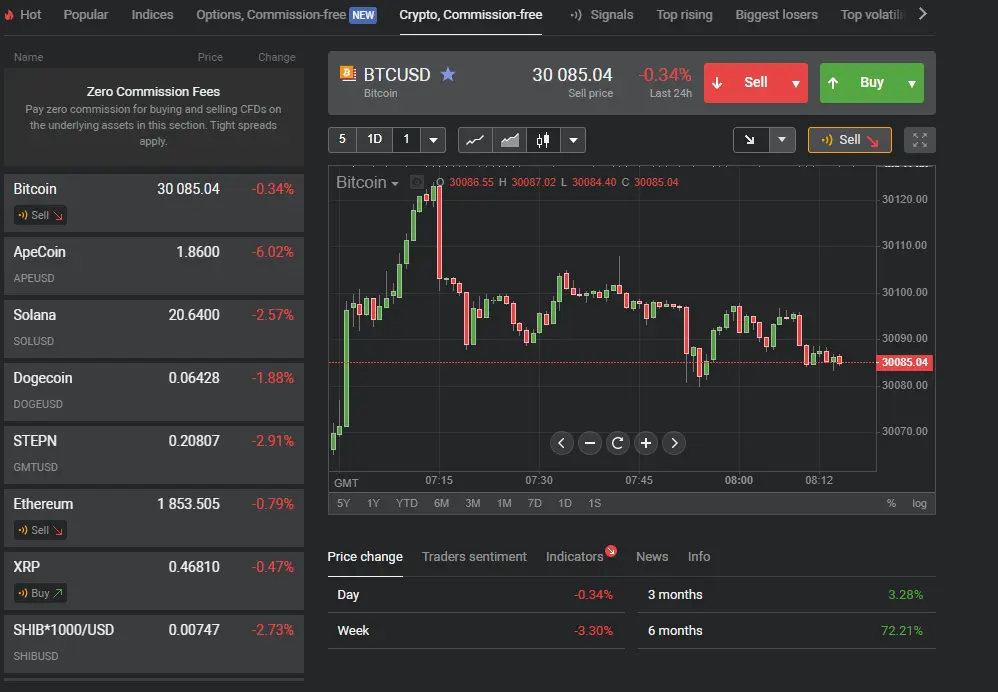Viewport: 998px width, 692px height.
Task: Select 1Y chart range
Action: 373,503
